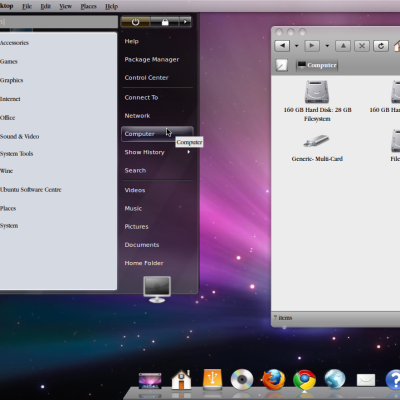
Task: Click CD disc icon in dock
Action: (x=242, y=379)
